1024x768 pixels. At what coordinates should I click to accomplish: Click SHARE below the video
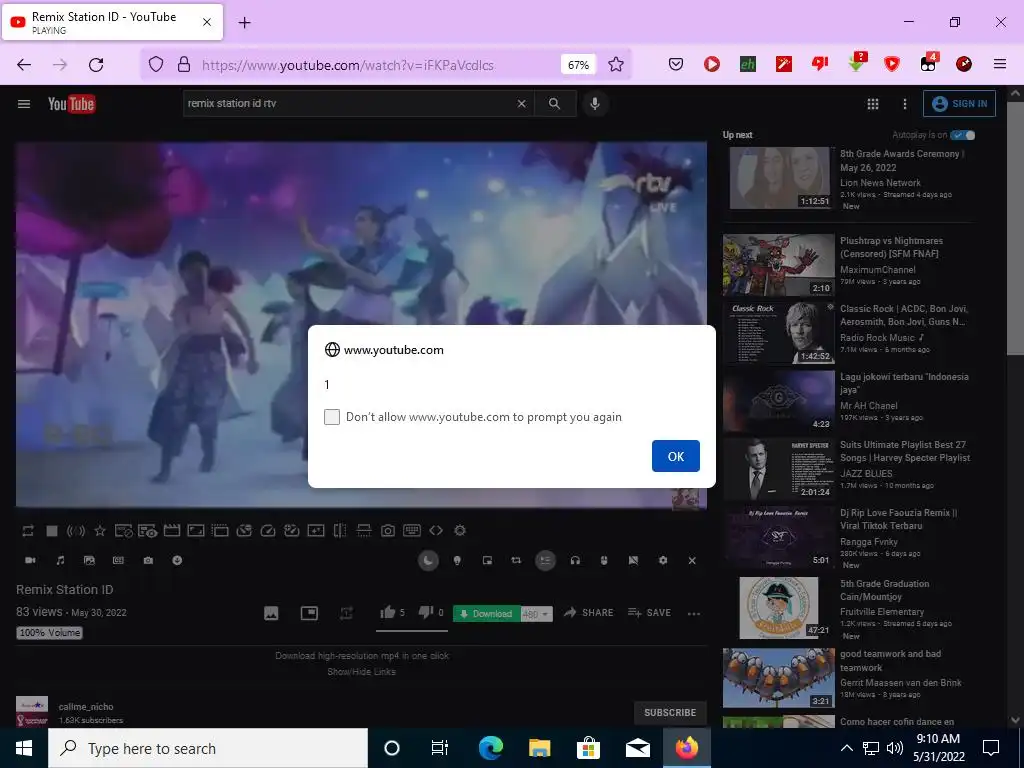point(588,613)
